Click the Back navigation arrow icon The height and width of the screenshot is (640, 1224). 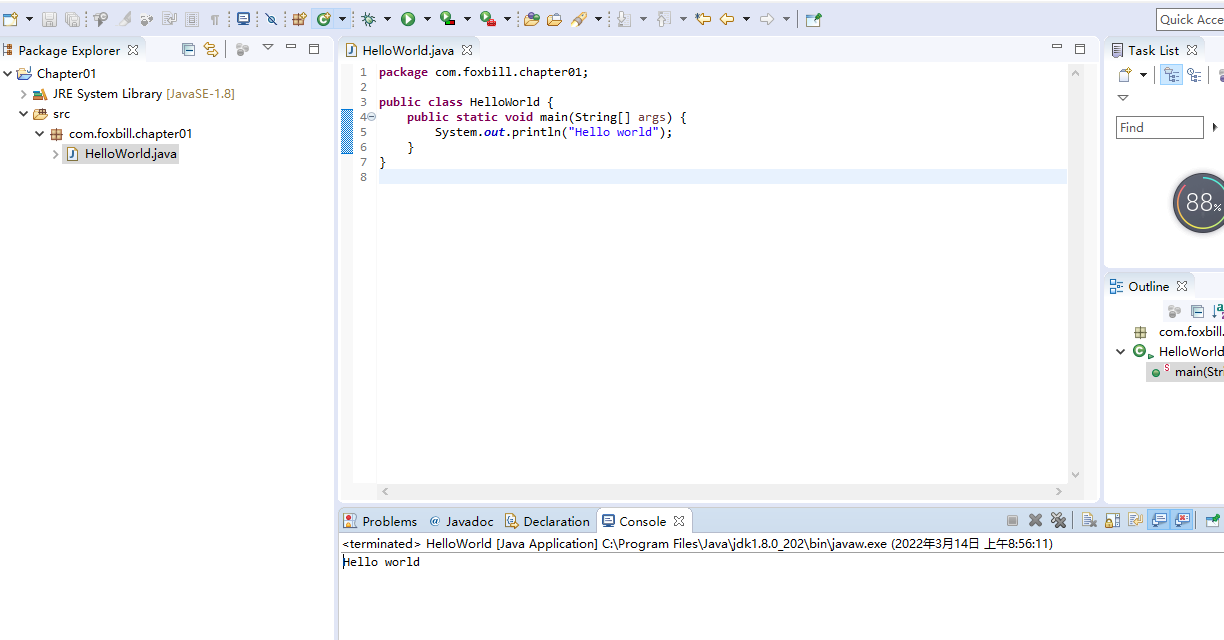click(x=727, y=19)
